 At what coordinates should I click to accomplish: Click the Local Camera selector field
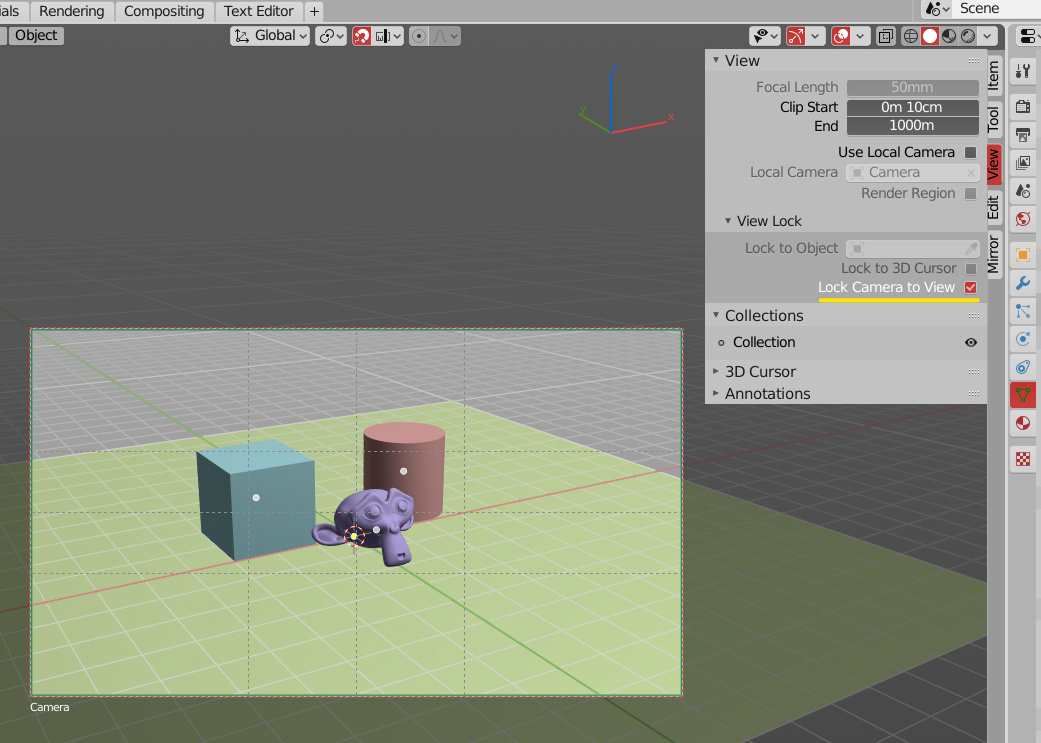tap(912, 173)
